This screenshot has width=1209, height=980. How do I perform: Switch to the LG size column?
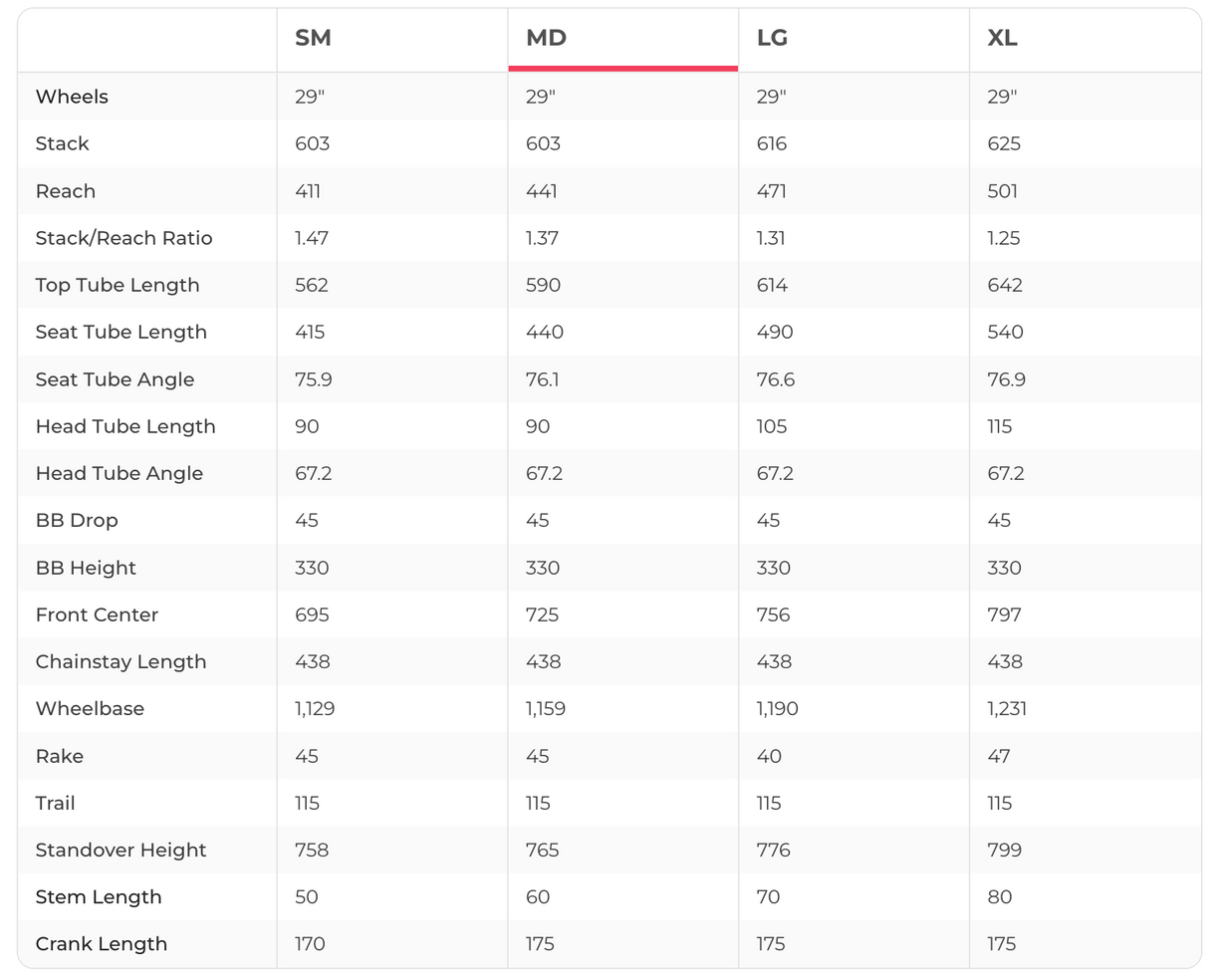tap(772, 39)
